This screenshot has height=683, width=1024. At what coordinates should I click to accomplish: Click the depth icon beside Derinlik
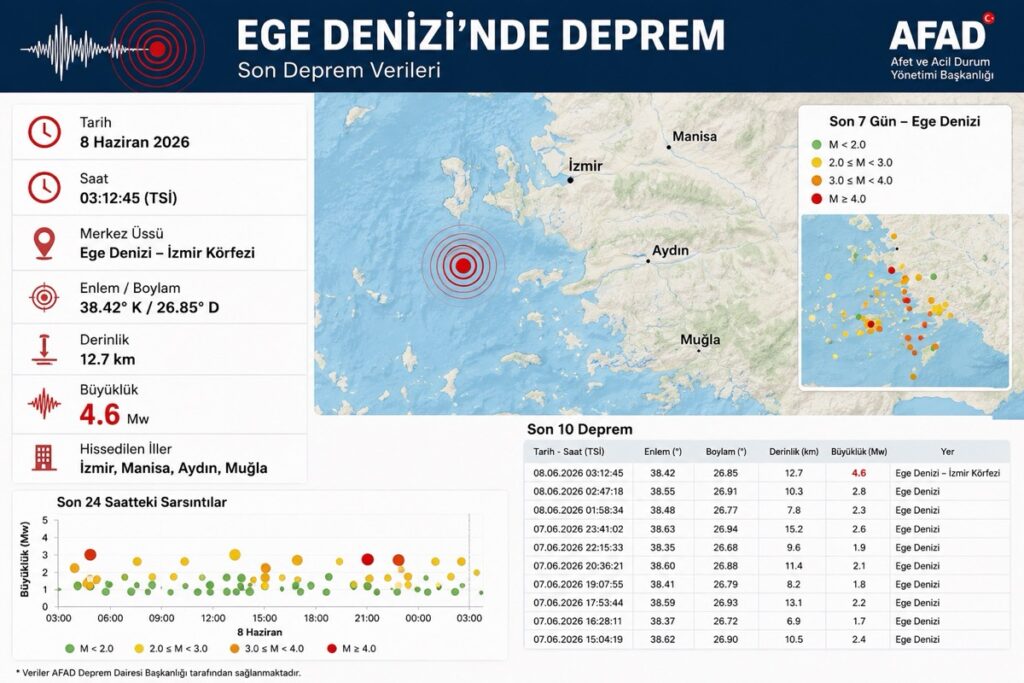pos(44,349)
